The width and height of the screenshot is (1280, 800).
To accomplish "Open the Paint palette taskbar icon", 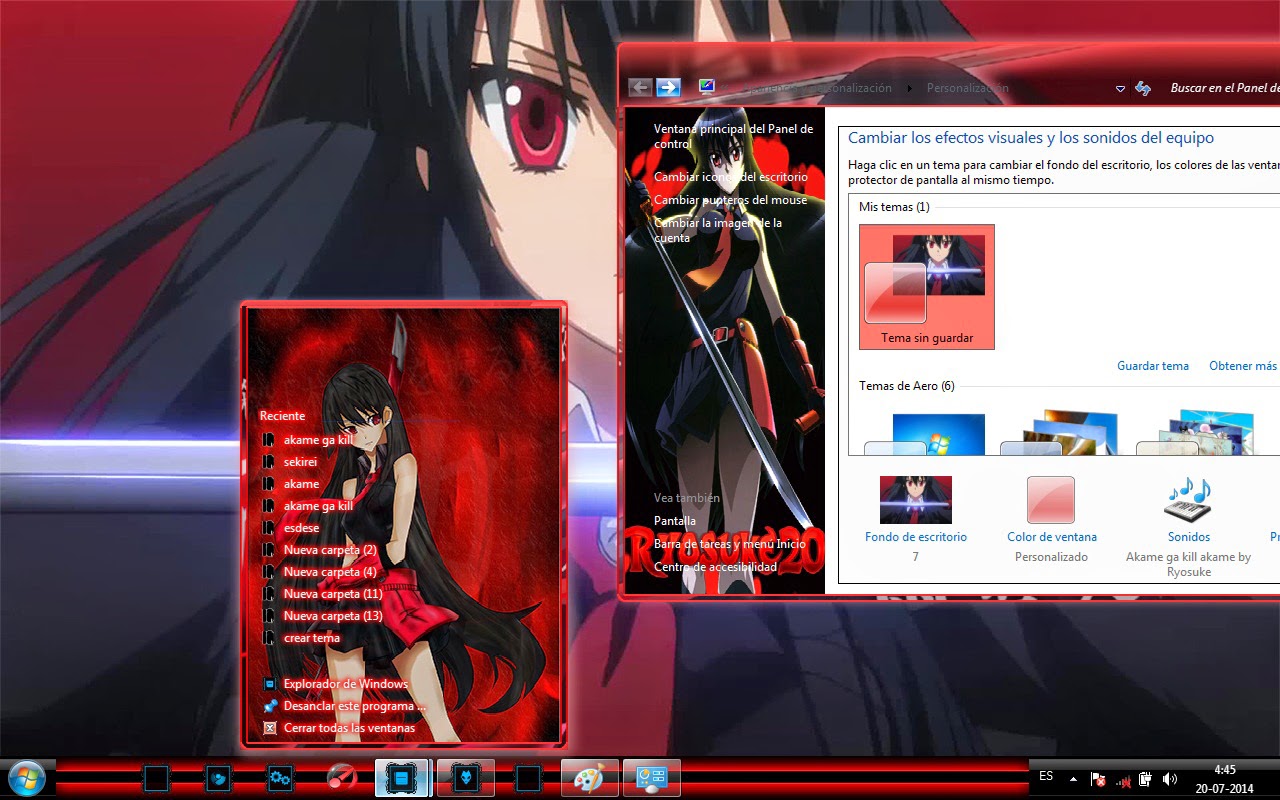I will point(590,778).
